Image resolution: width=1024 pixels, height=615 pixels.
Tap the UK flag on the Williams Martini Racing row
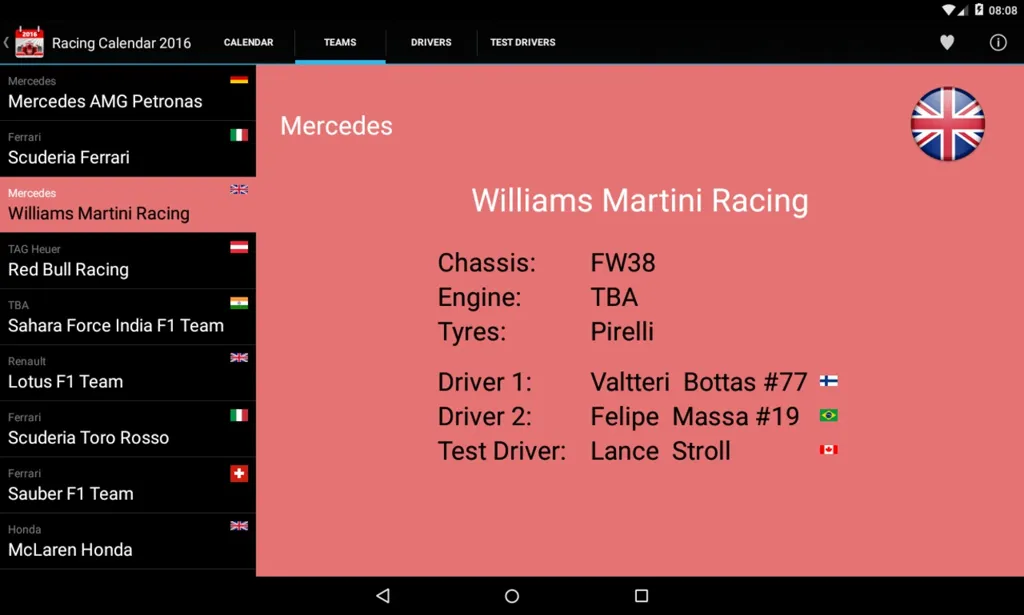pos(239,189)
